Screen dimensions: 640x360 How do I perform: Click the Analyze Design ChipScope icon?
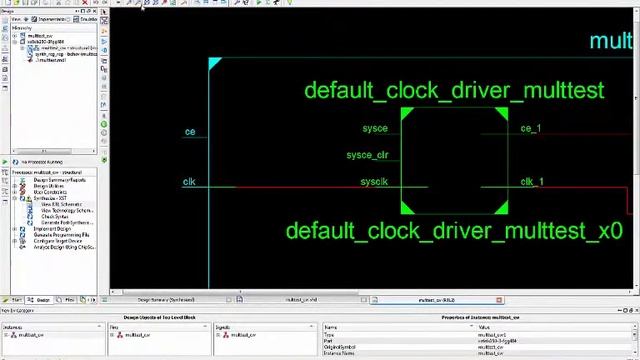coord(23,247)
